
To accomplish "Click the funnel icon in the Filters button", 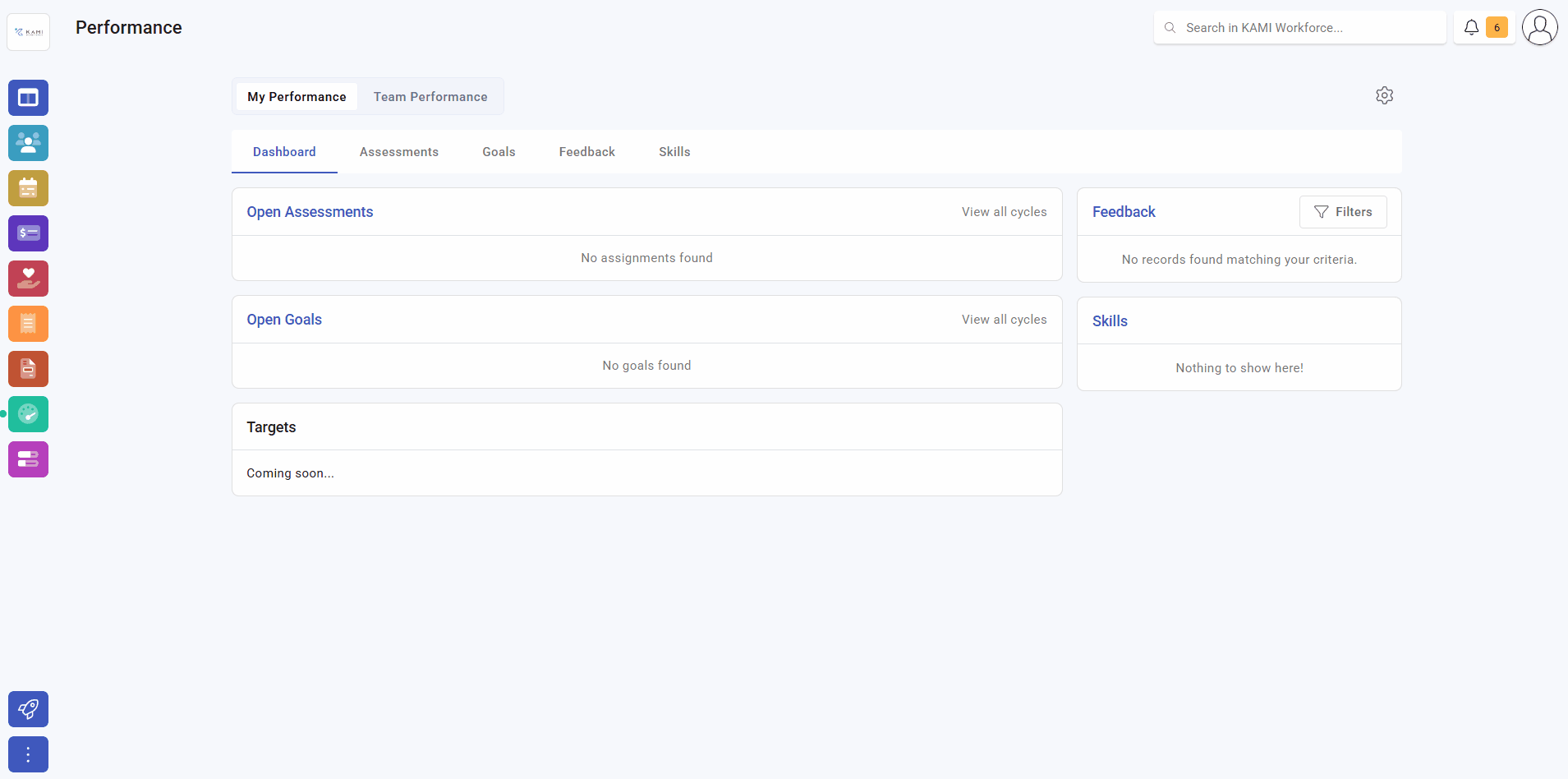I will (1321, 212).
